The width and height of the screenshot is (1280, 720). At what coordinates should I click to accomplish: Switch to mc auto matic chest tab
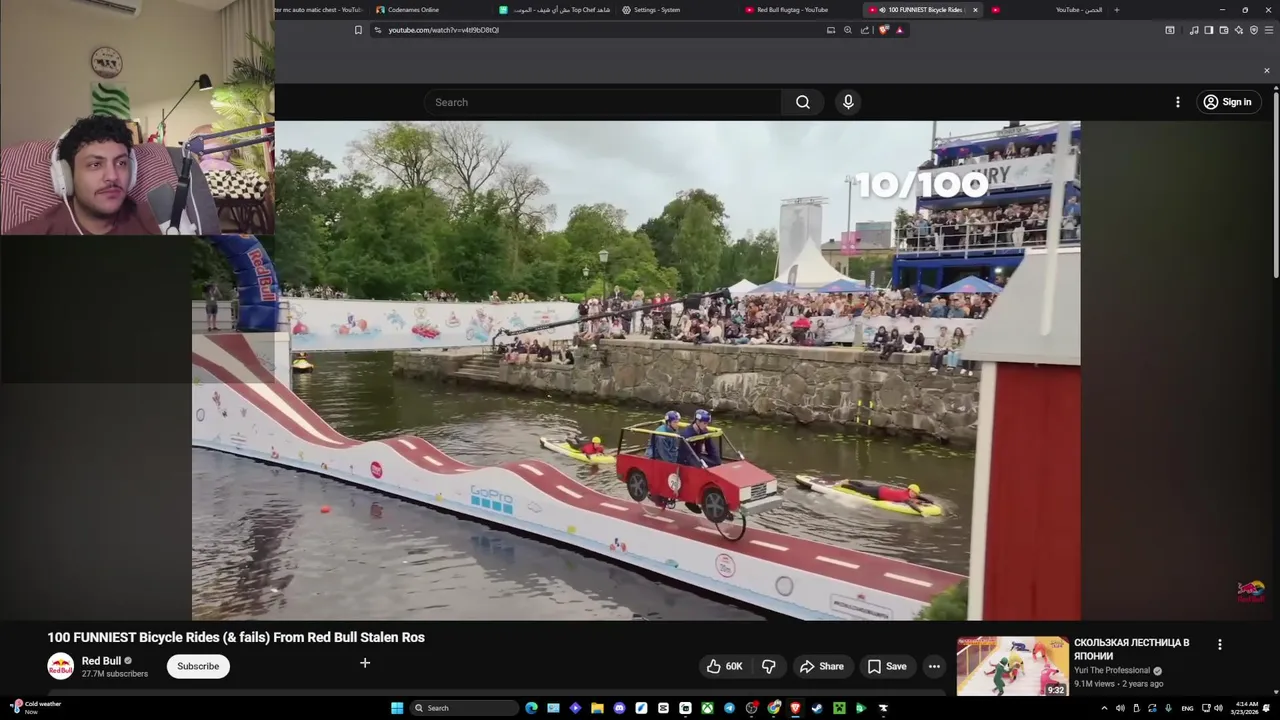320,10
